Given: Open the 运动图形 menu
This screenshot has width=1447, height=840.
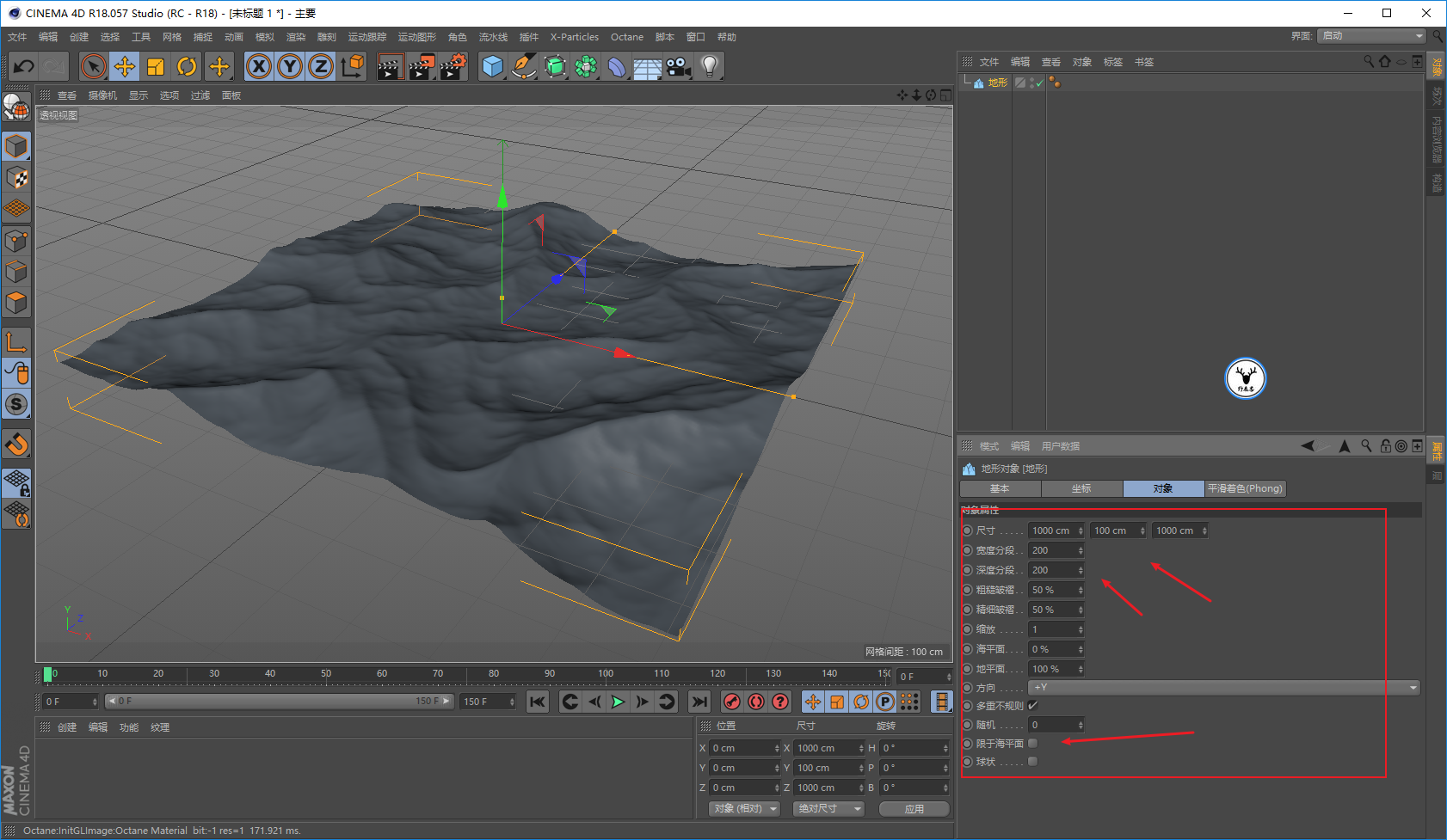Looking at the screenshot, I should tap(417, 37).
